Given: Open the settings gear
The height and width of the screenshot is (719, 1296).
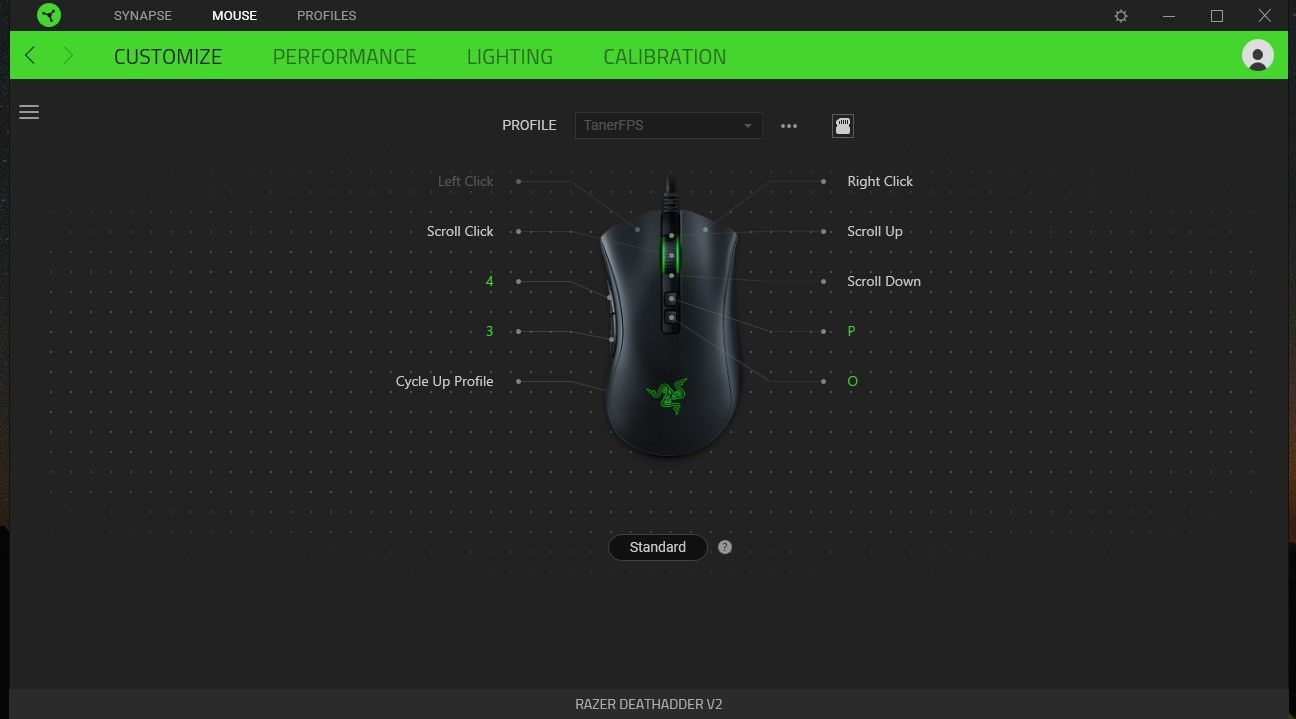Looking at the screenshot, I should pyautogui.click(x=1121, y=16).
